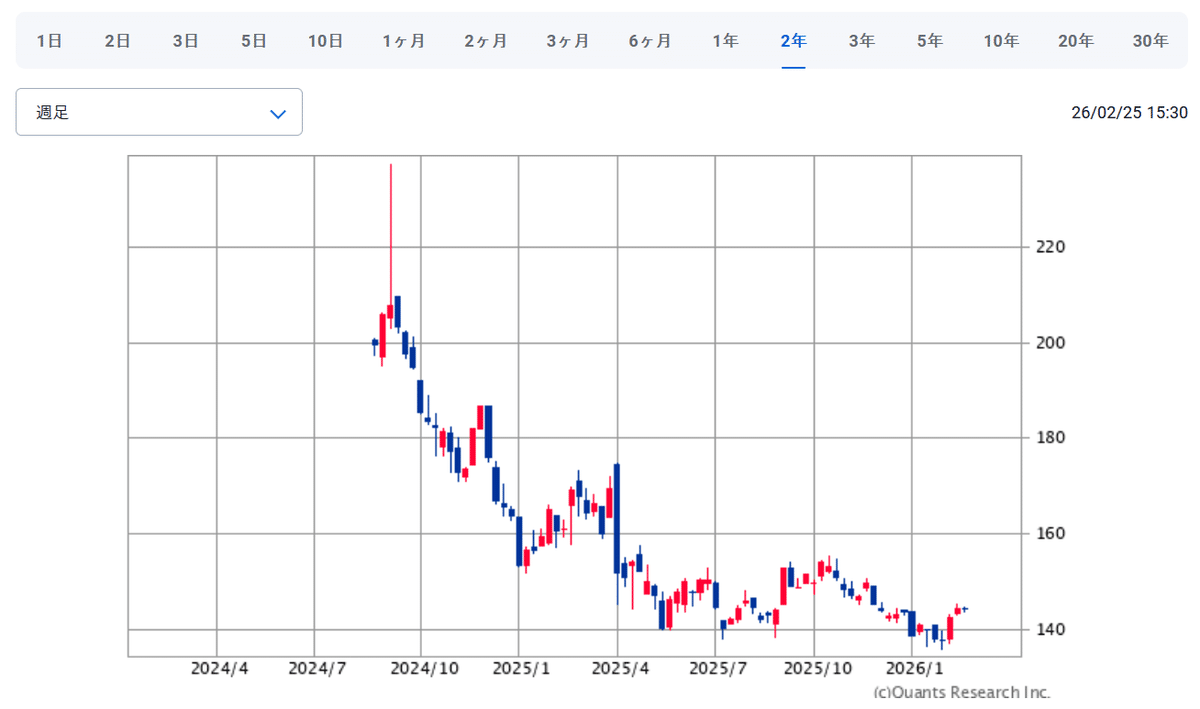Select the 30年 time range tab
1200x709 pixels.
tap(1151, 41)
